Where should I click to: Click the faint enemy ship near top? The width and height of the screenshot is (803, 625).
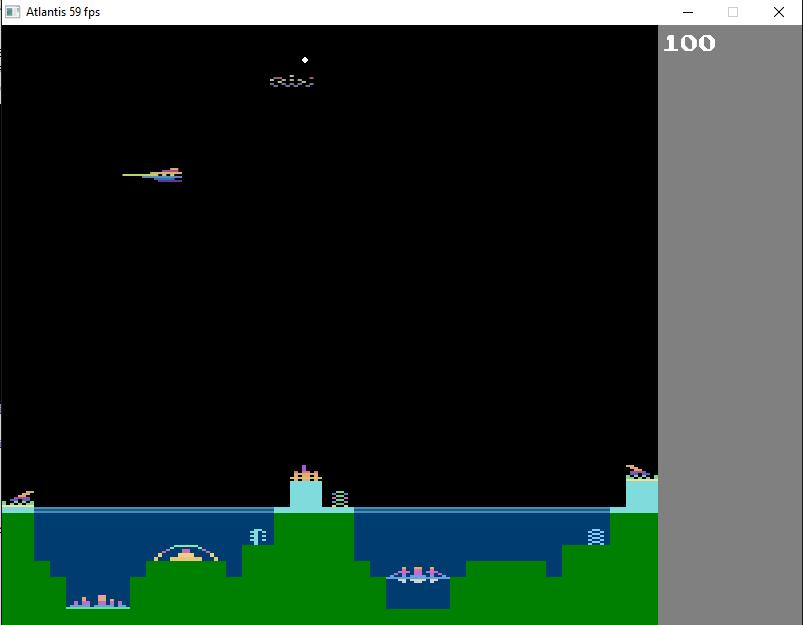[x=292, y=81]
